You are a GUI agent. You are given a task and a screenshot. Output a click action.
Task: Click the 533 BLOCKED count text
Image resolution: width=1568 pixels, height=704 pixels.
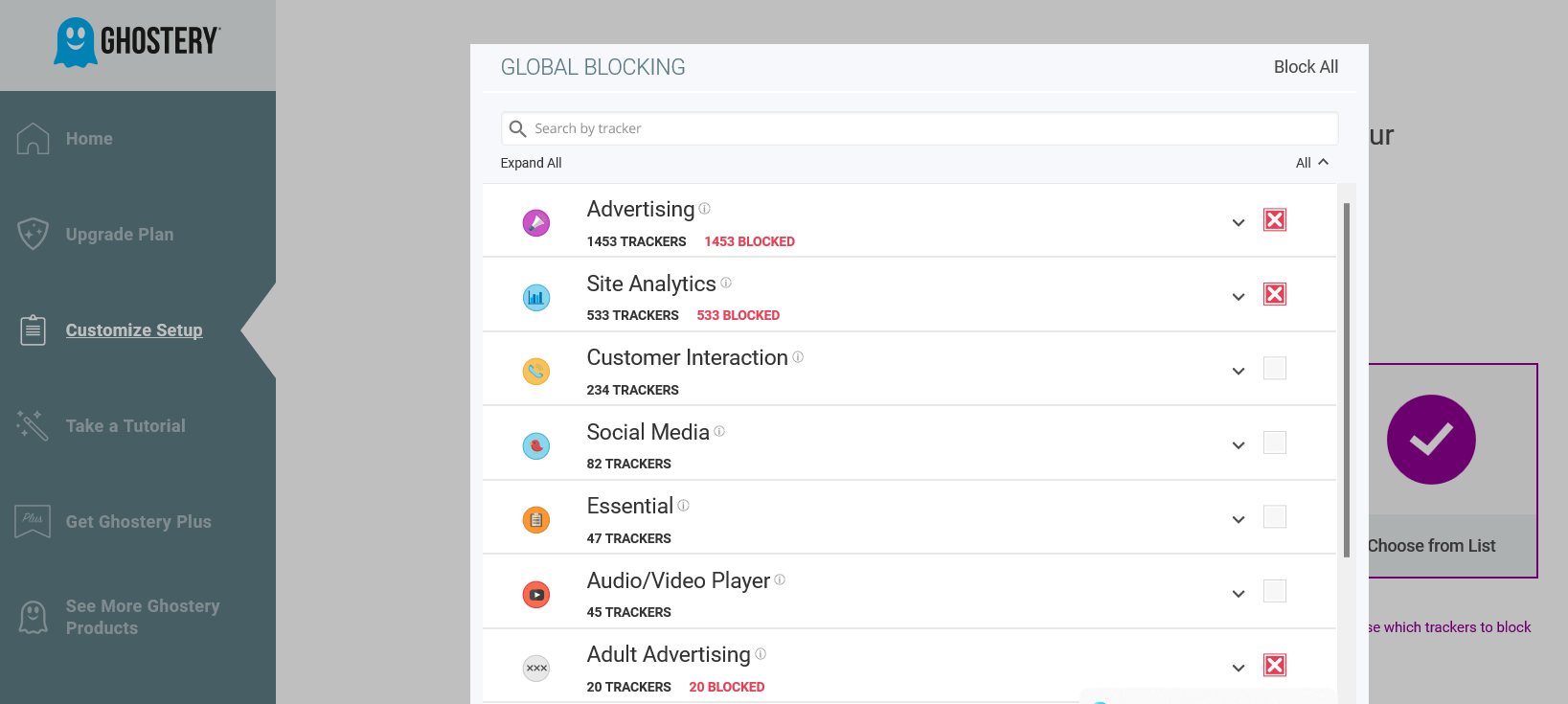[x=738, y=315]
